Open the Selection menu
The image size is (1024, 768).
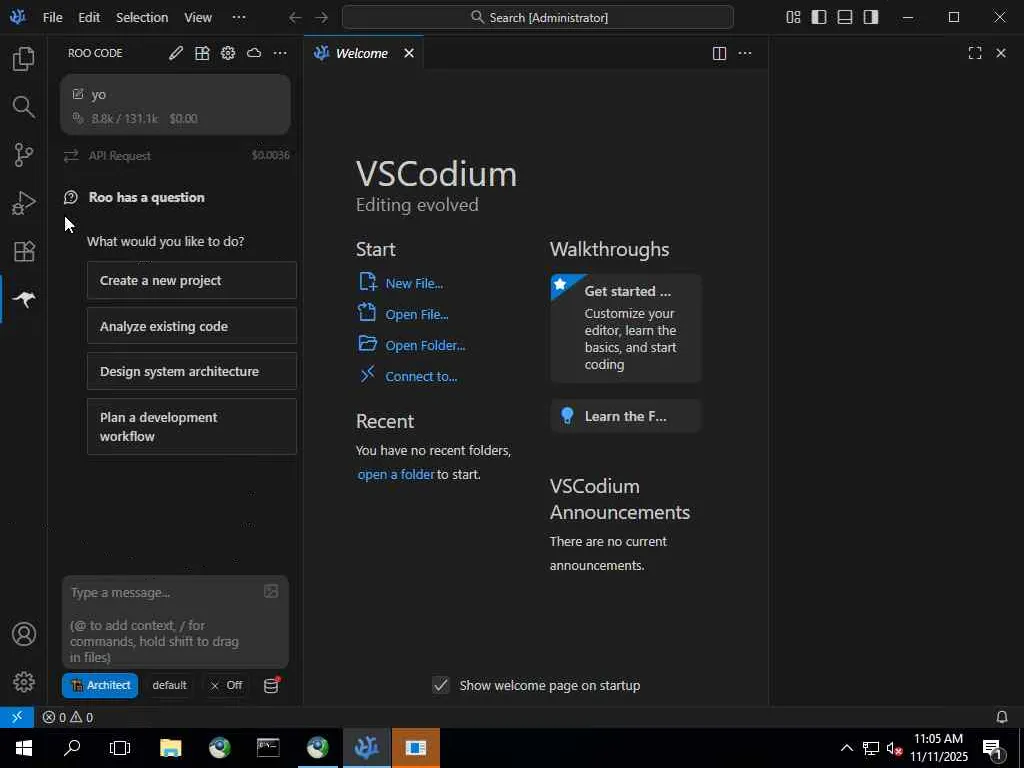[x=142, y=18]
